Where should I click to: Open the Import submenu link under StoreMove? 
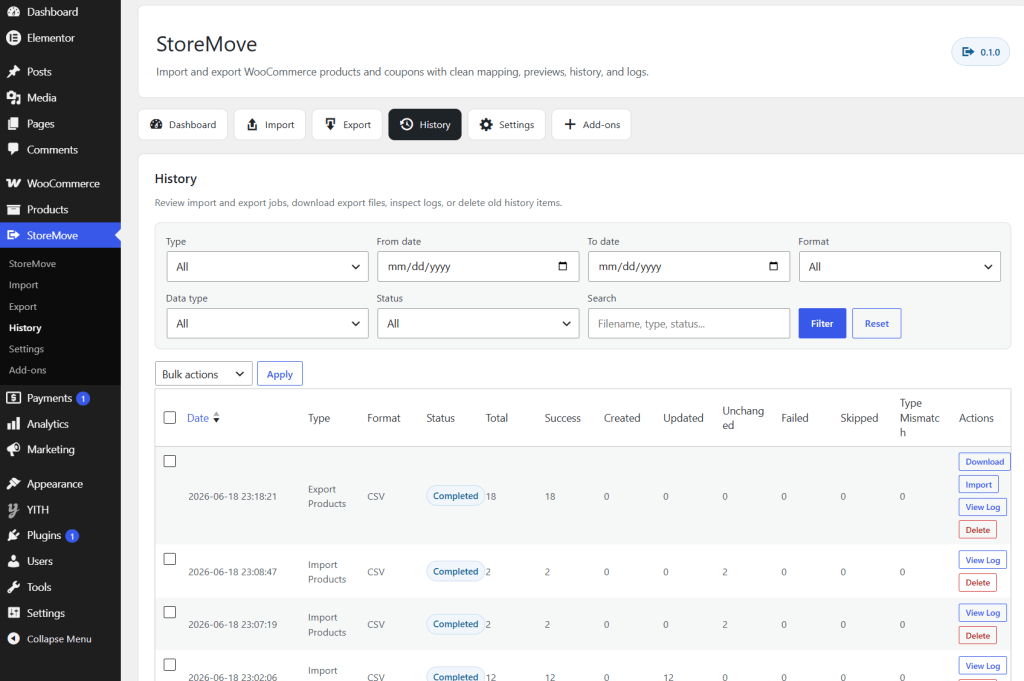[24, 285]
